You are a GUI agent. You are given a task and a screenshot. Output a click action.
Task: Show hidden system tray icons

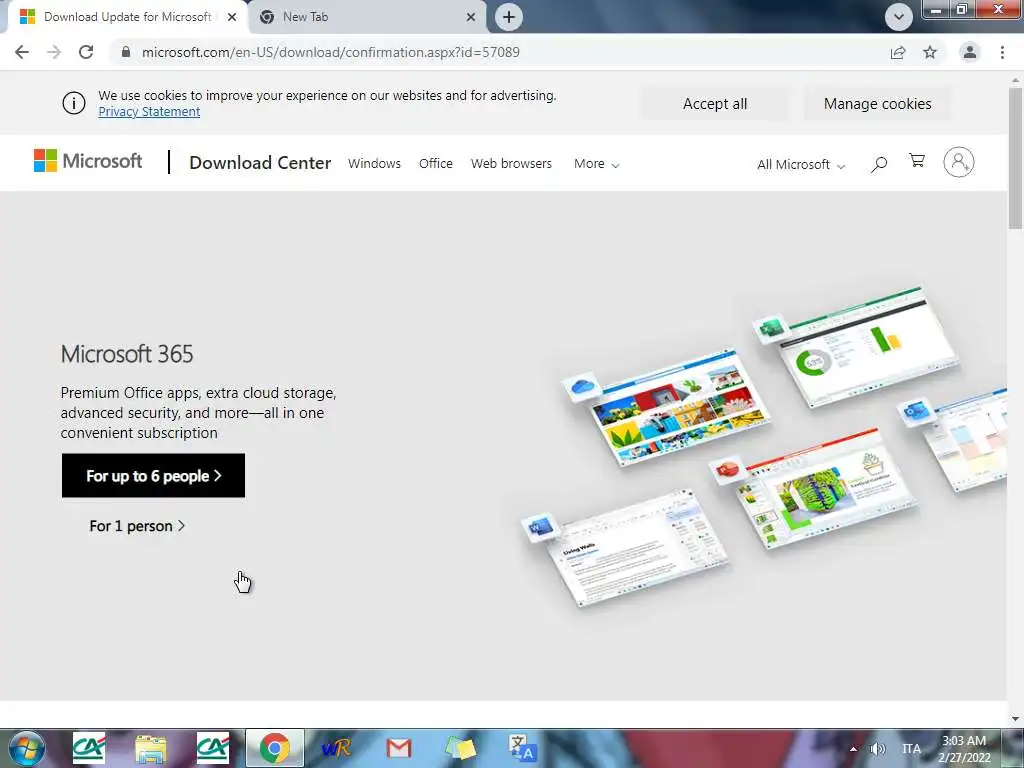(853, 749)
